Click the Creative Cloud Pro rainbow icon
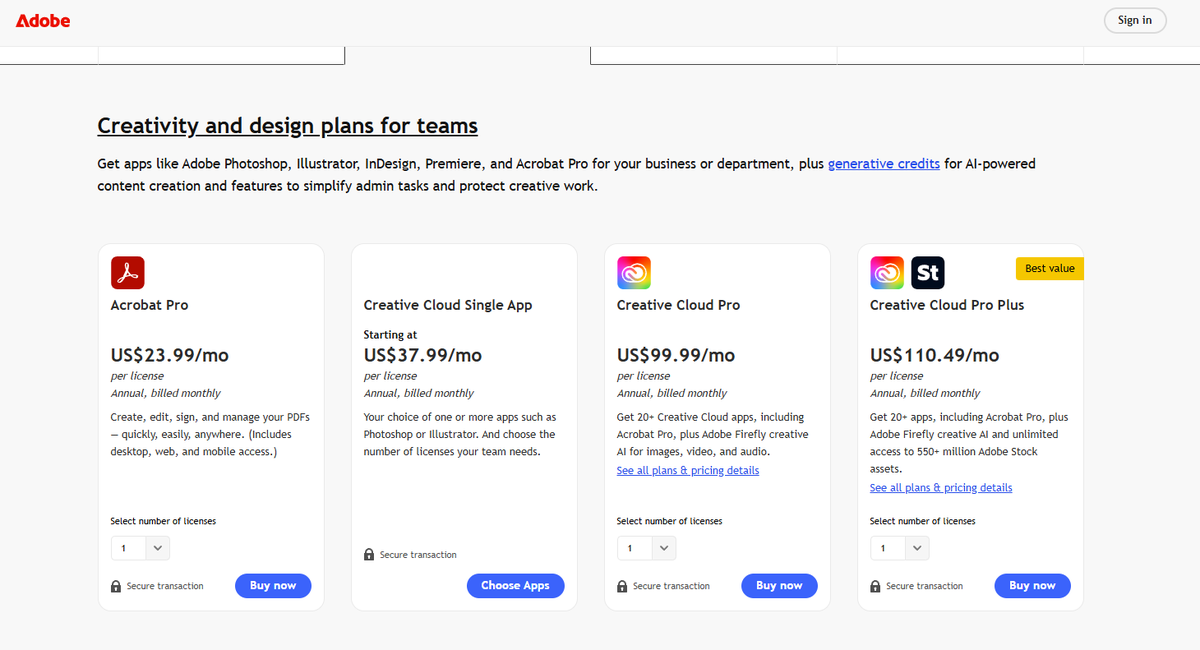The height and width of the screenshot is (650, 1200). [x=634, y=272]
